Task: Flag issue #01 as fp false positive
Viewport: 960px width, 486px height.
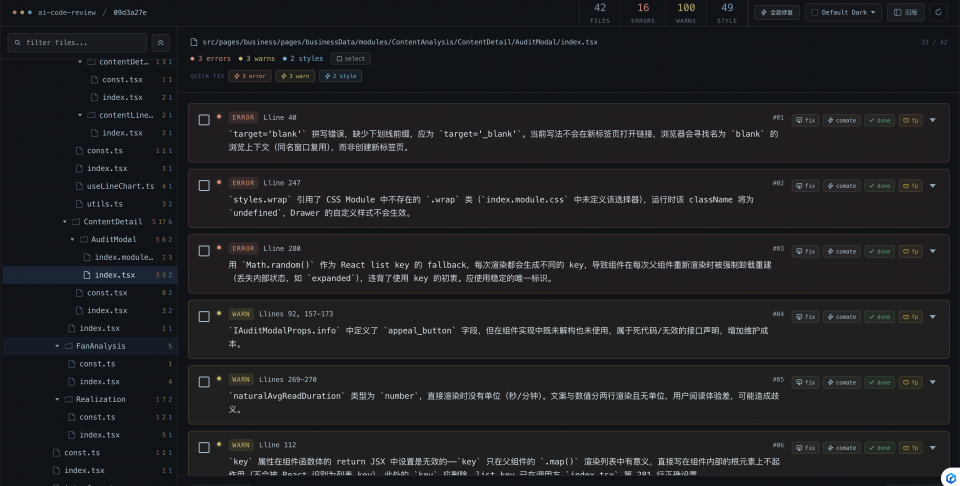Action: click(x=910, y=121)
